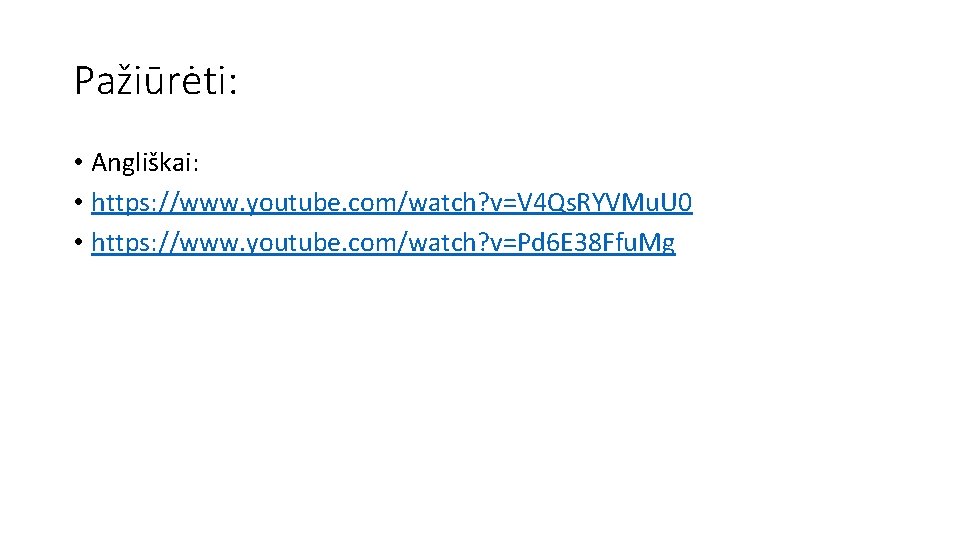Open the YouTube link ending in Pd6E38FfuMg

pyautogui.click(x=383, y=243)
